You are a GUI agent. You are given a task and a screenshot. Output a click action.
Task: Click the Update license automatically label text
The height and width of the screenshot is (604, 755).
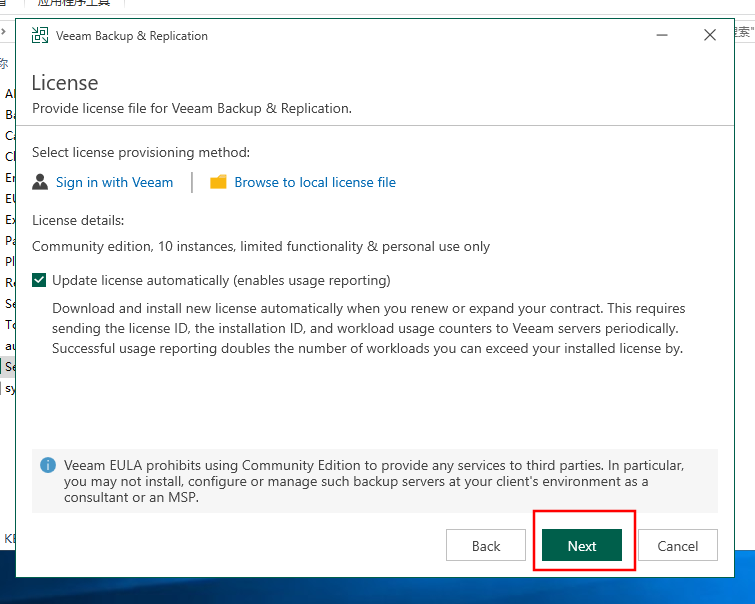point(221,280)
